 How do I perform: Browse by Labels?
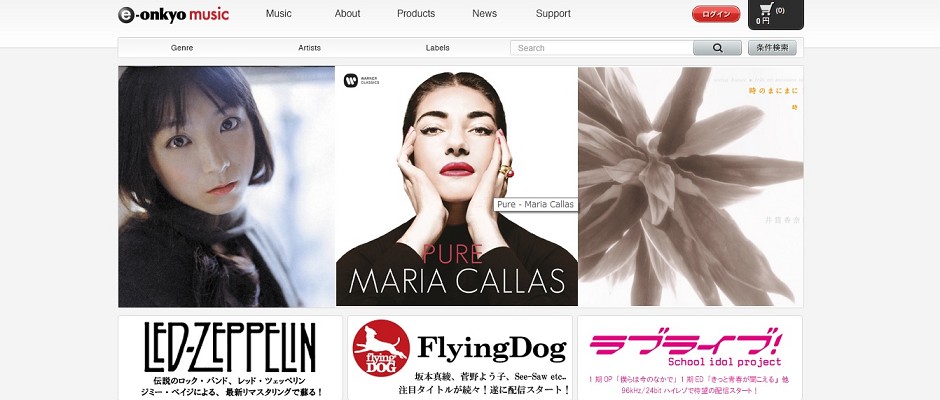point(438,48)
